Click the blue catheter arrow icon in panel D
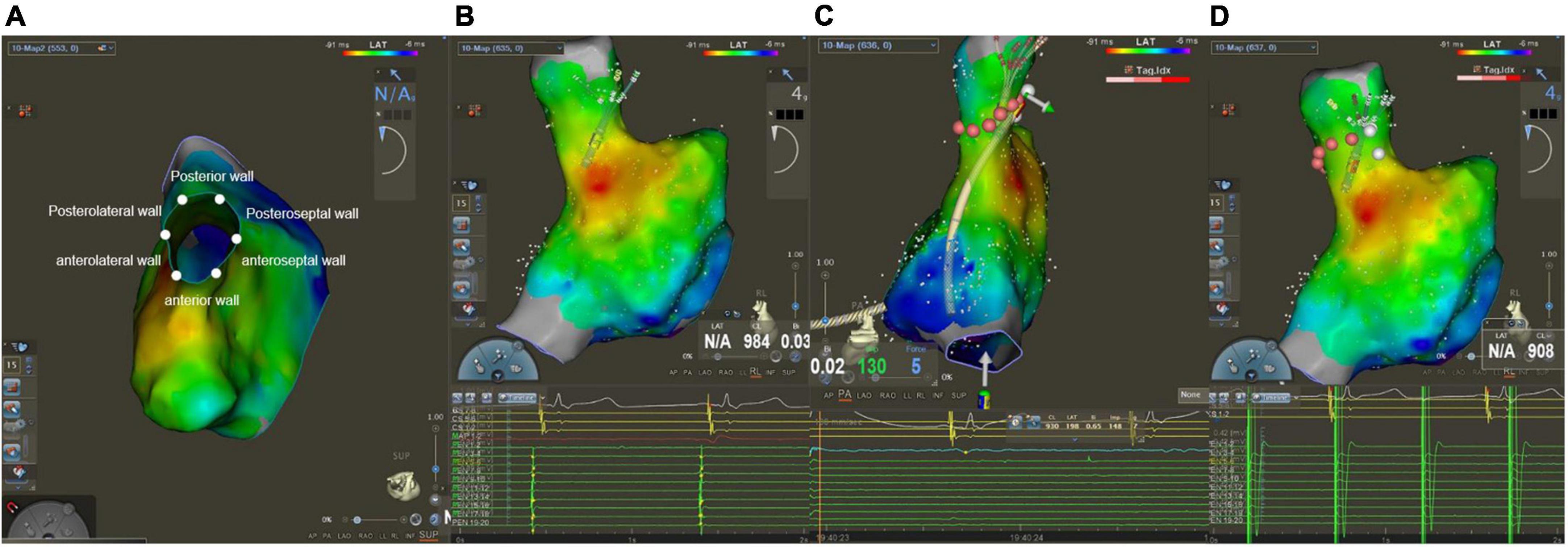 1542,74
